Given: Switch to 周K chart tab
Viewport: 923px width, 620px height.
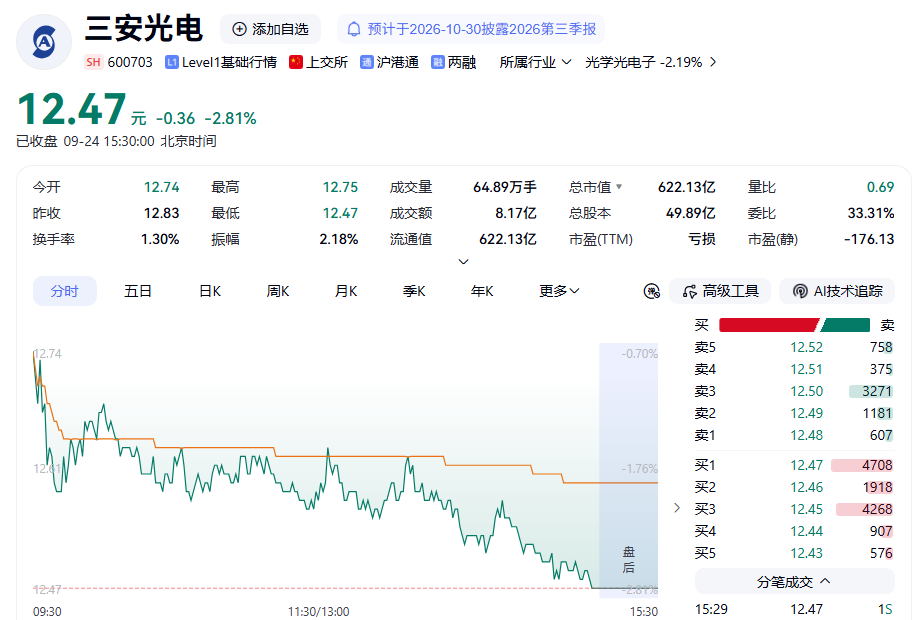Looking at the screenshot, I should pyautogui.click(x=278, y=291).
